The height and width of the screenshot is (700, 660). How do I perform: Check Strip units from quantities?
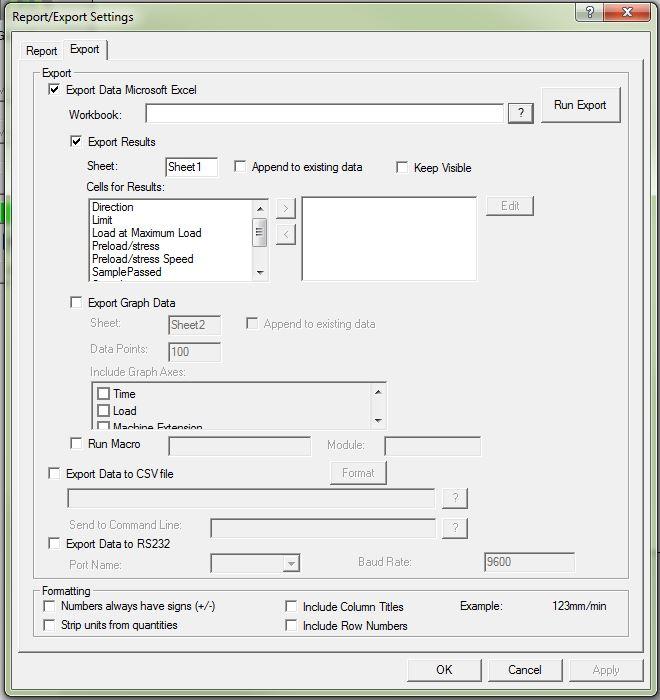click(x=49, y=625)
